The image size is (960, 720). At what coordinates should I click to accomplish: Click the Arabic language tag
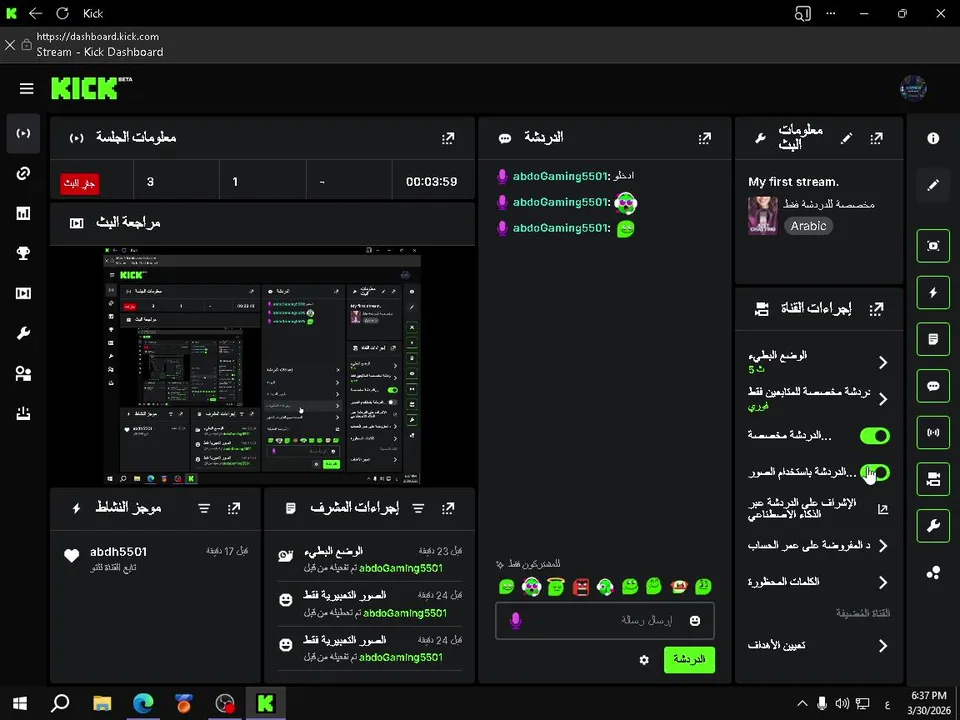[808, 226]
